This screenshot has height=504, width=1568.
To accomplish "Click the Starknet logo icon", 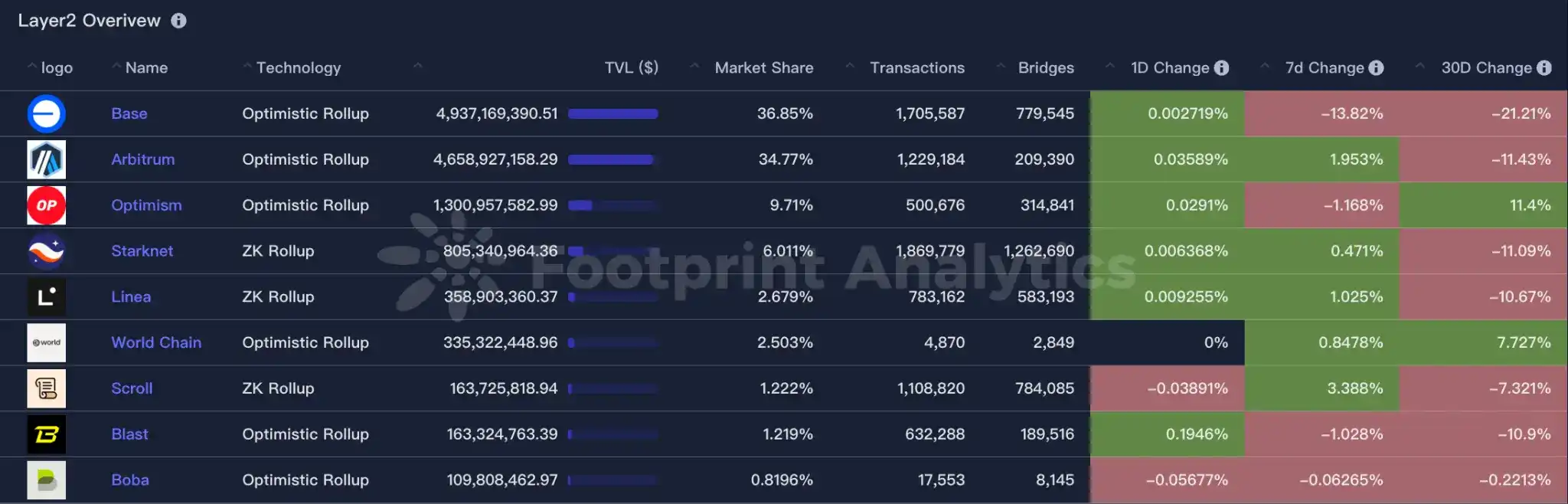I will tap(46, 251).
